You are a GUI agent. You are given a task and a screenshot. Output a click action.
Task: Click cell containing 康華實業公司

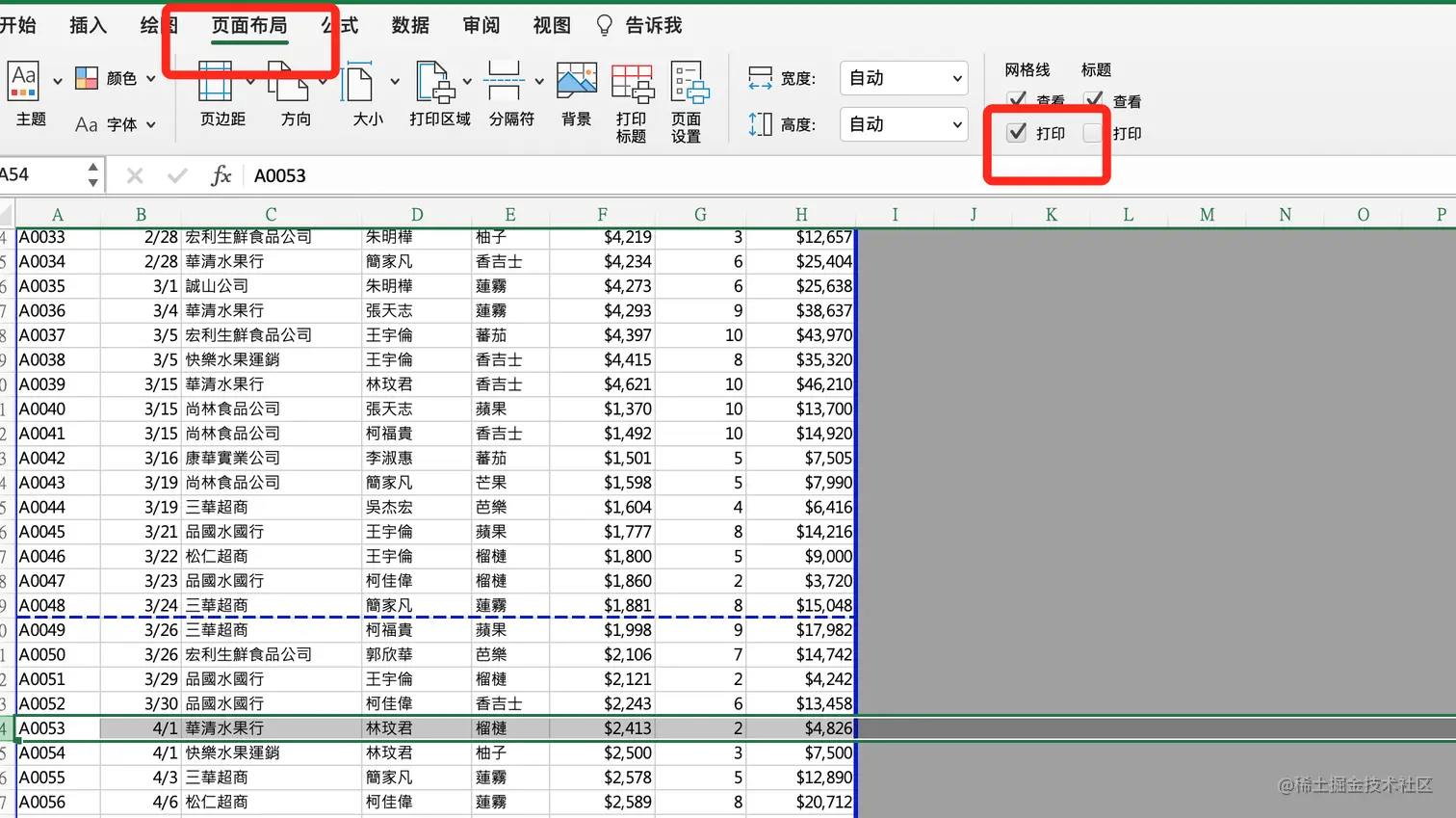tap(271, 458)
